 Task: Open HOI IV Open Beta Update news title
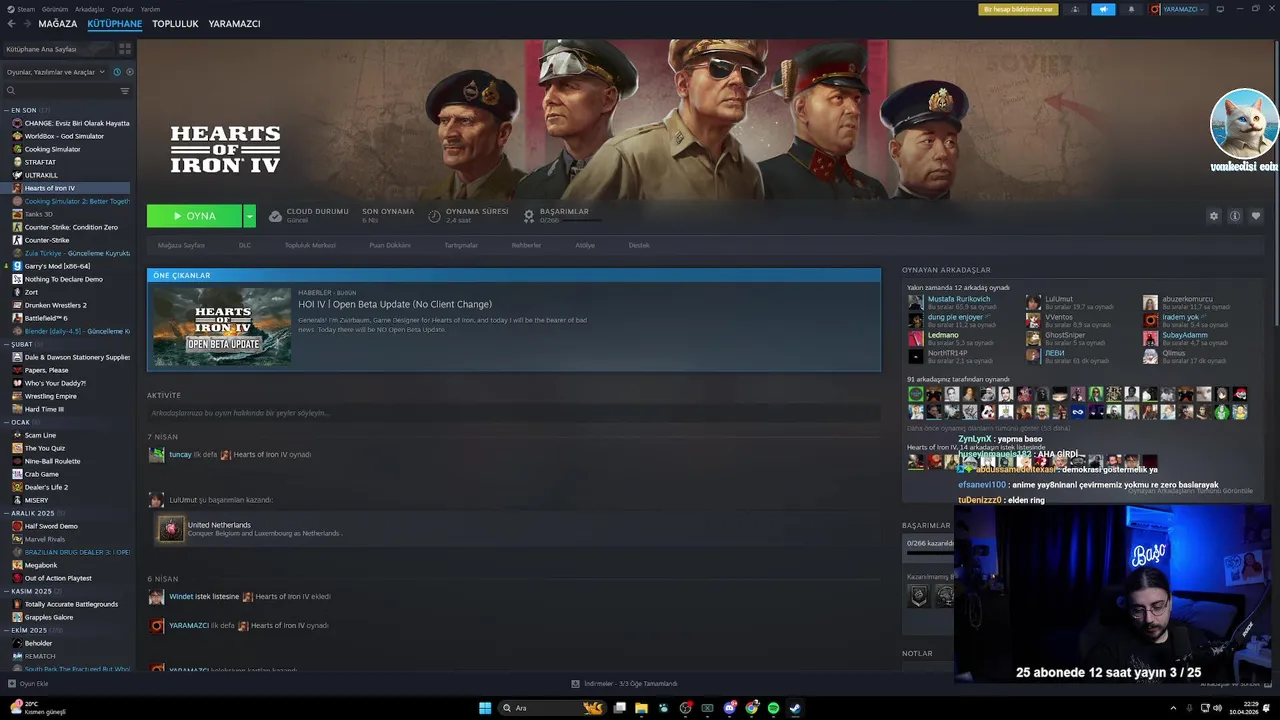(395, 304)
